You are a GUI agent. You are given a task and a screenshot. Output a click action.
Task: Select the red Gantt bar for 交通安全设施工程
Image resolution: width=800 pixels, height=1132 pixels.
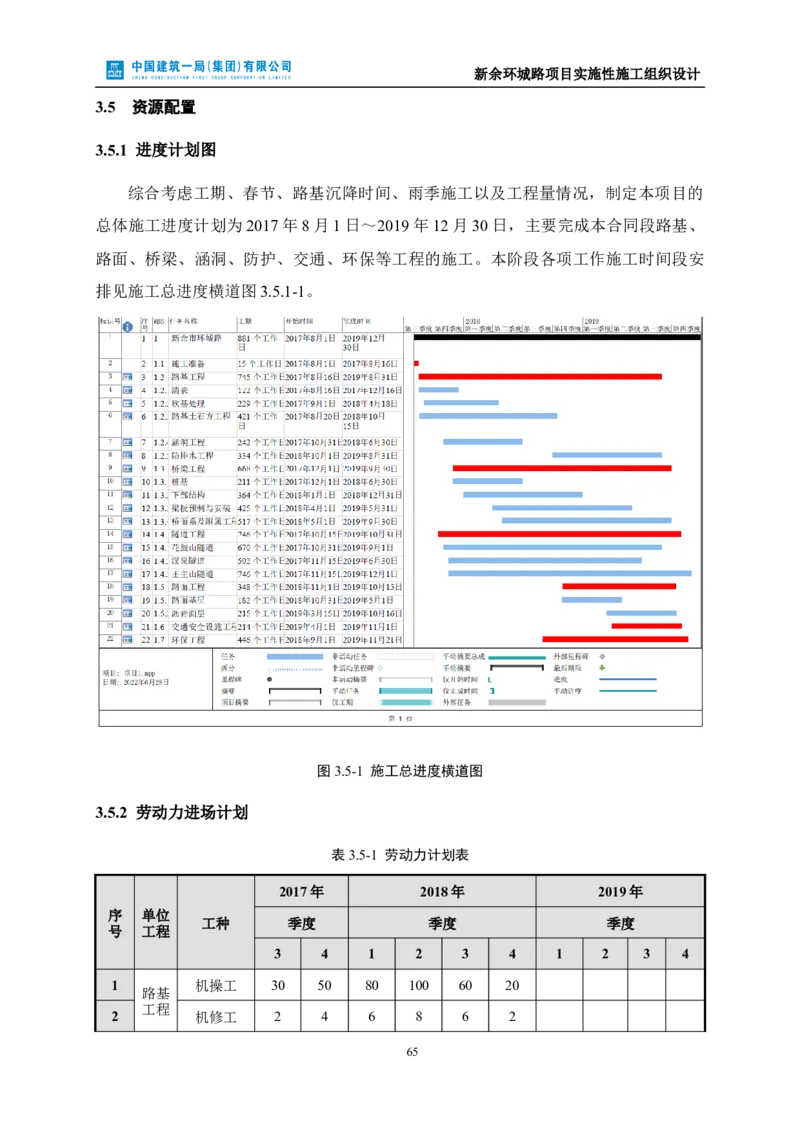(x=648, y=625)
